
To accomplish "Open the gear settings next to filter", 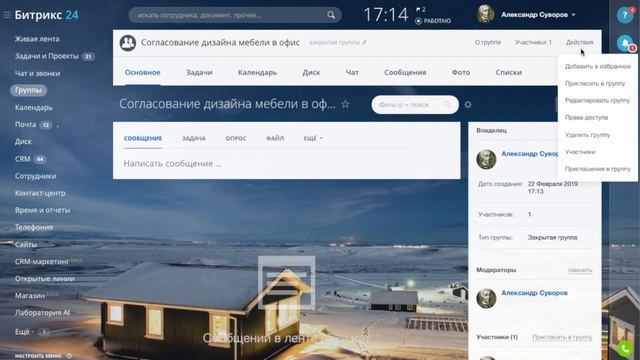I will [468, 104].
